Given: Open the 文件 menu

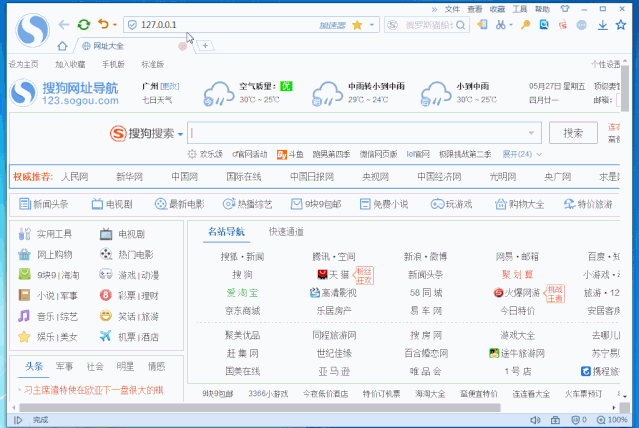Looking at the screenshot, I should tap(452, 9).
